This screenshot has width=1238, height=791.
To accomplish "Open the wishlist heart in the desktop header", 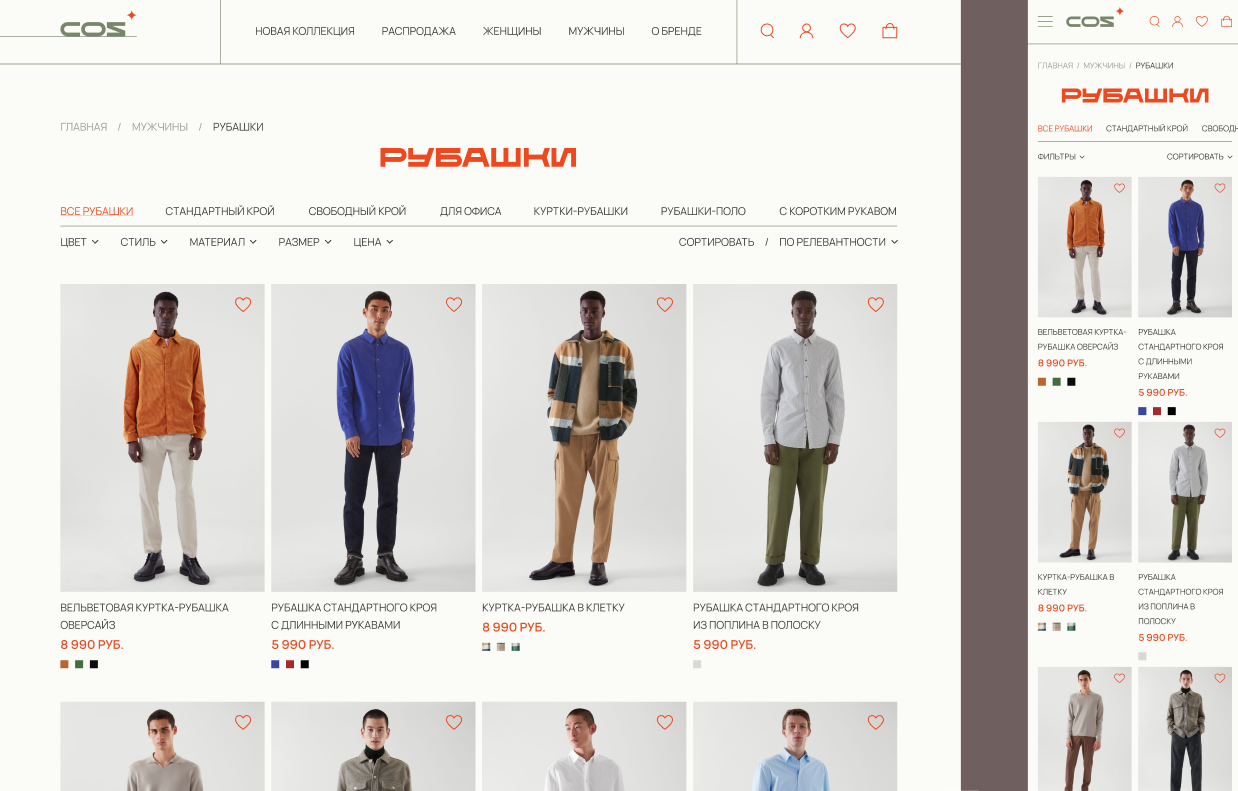I will pyautogui.click(x=848, y=31).
